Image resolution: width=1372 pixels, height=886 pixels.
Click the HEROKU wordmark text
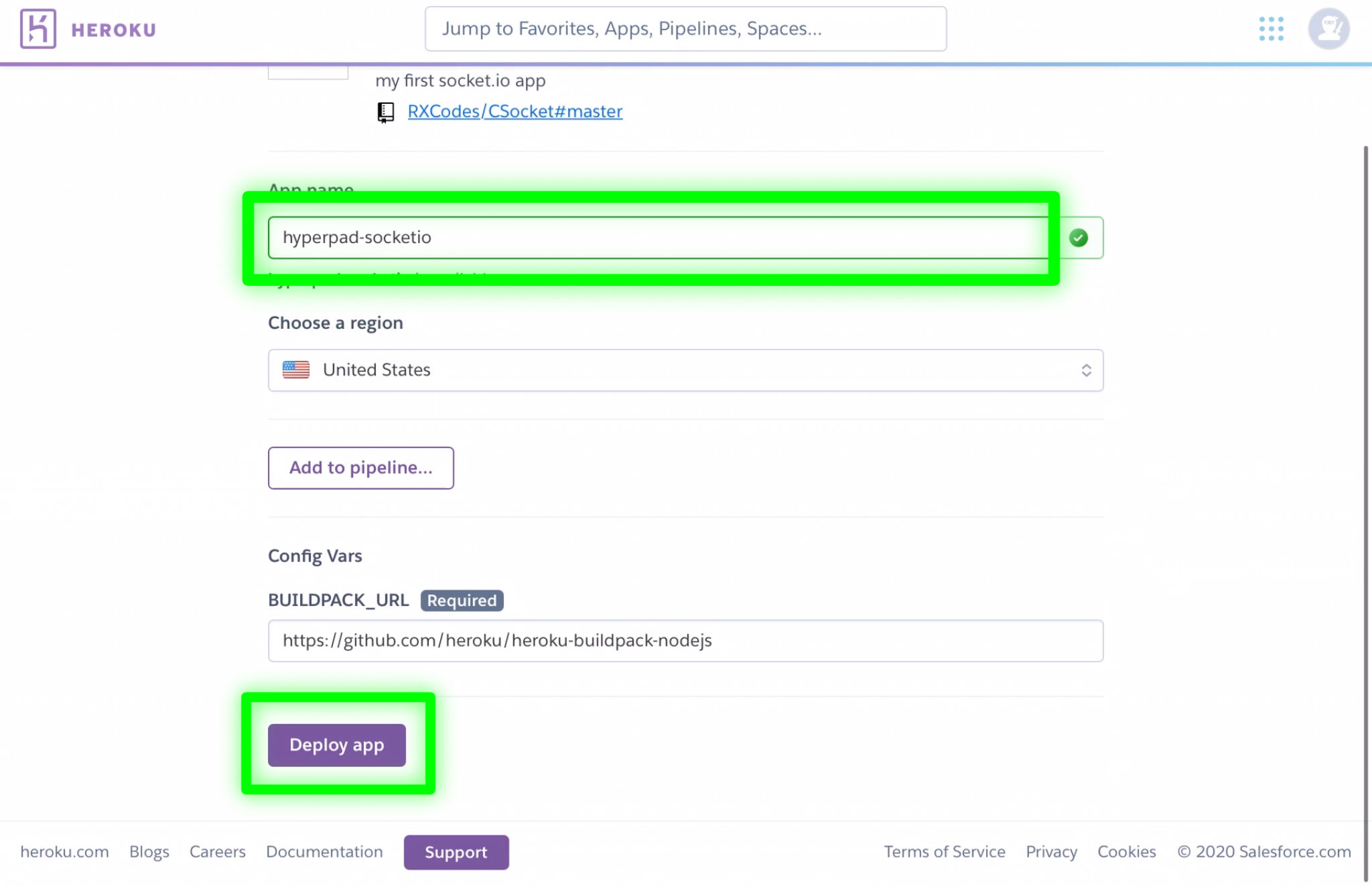113,30
